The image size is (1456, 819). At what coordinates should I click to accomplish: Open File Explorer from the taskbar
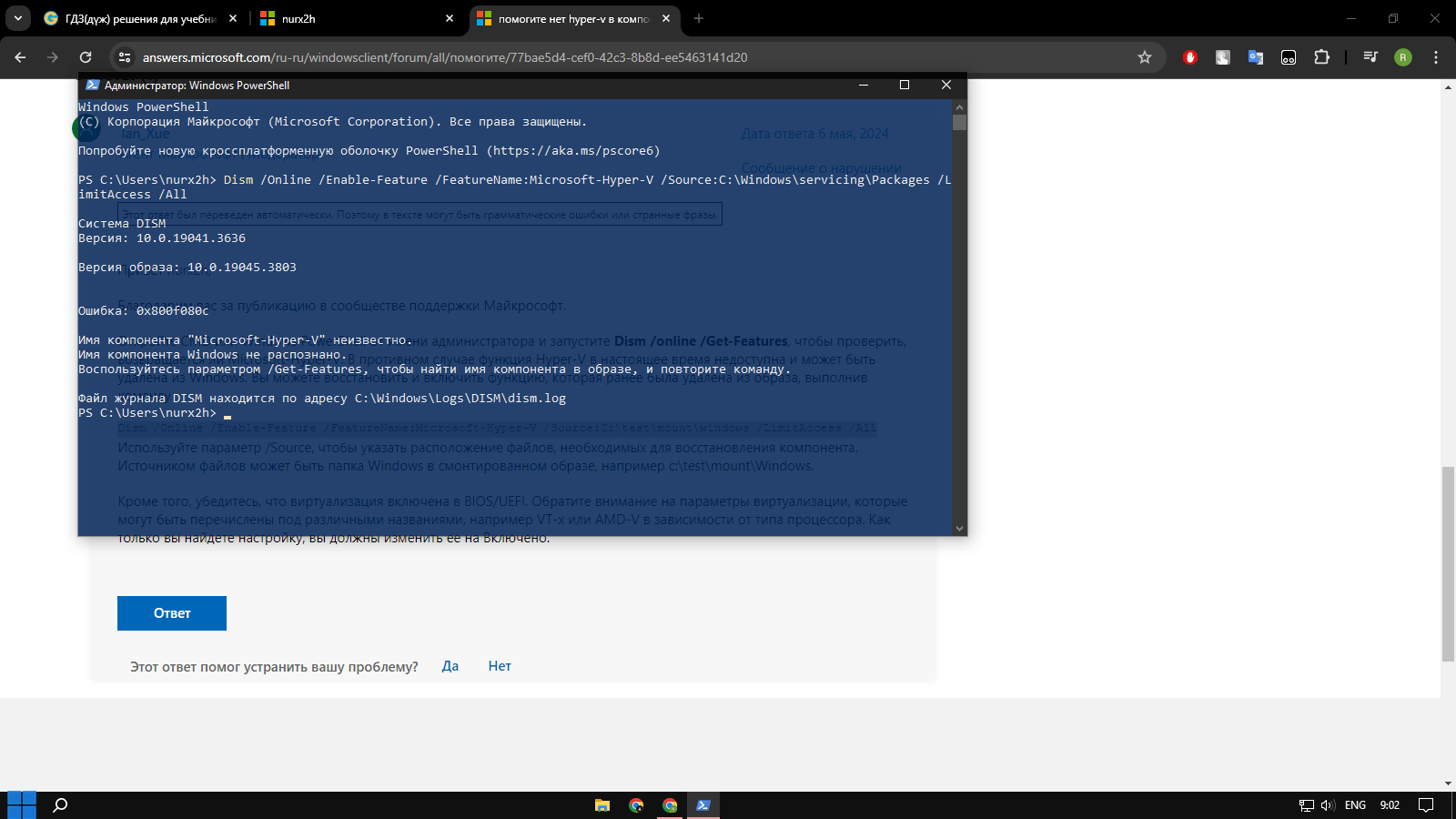[602, 805]
